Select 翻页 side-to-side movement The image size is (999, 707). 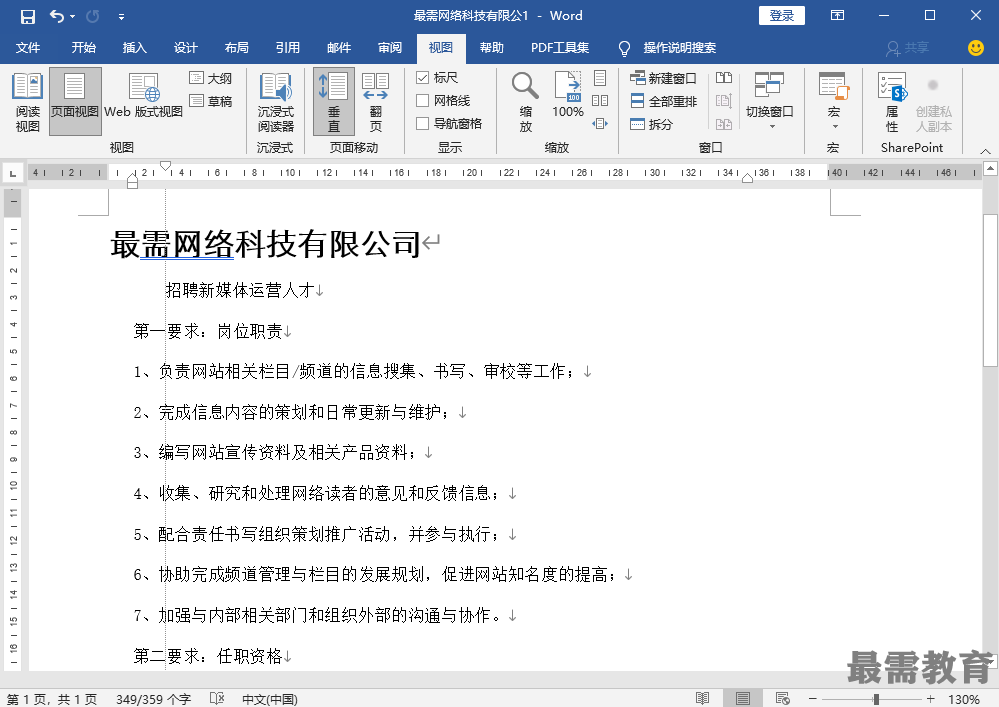pyautogui.click(x=376, y=102)
